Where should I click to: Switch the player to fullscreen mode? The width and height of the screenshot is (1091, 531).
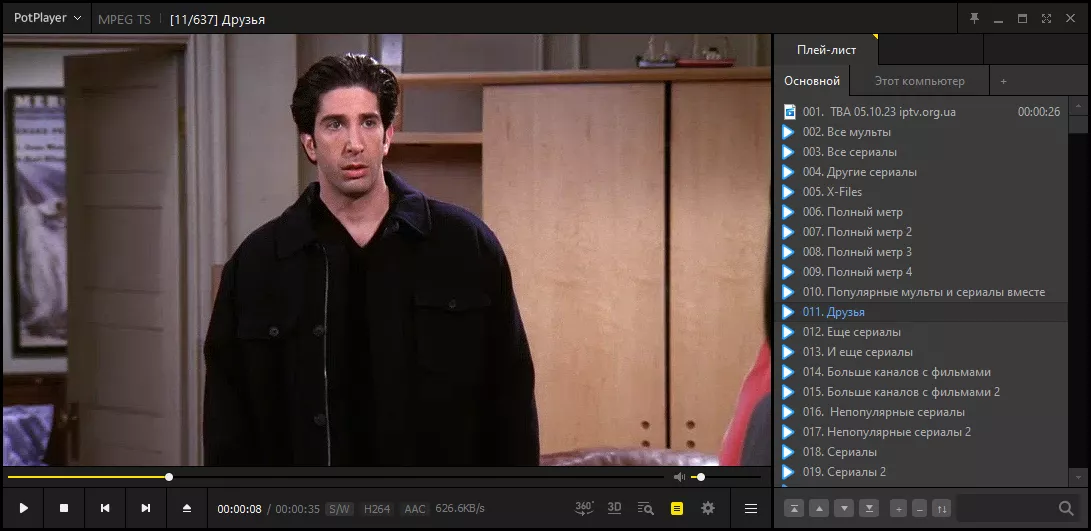[x=1046, y=18]
